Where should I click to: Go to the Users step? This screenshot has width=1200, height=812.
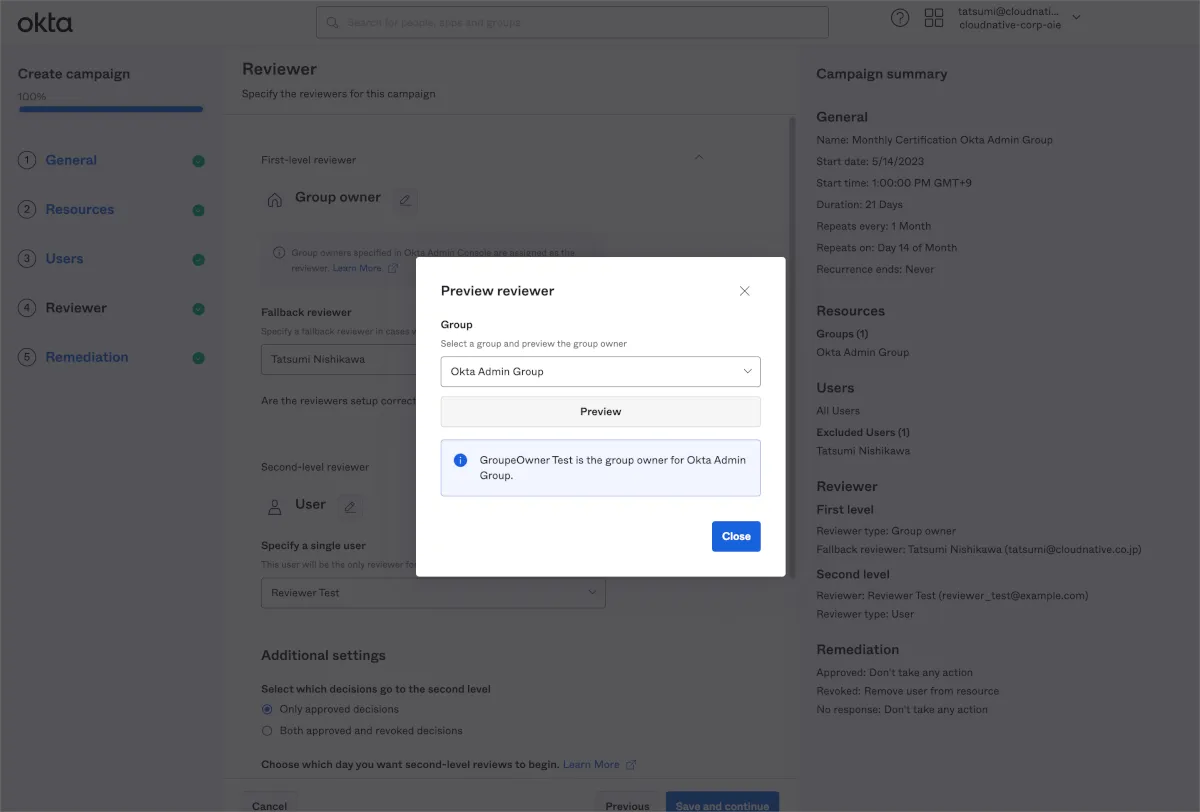(64, 259)
